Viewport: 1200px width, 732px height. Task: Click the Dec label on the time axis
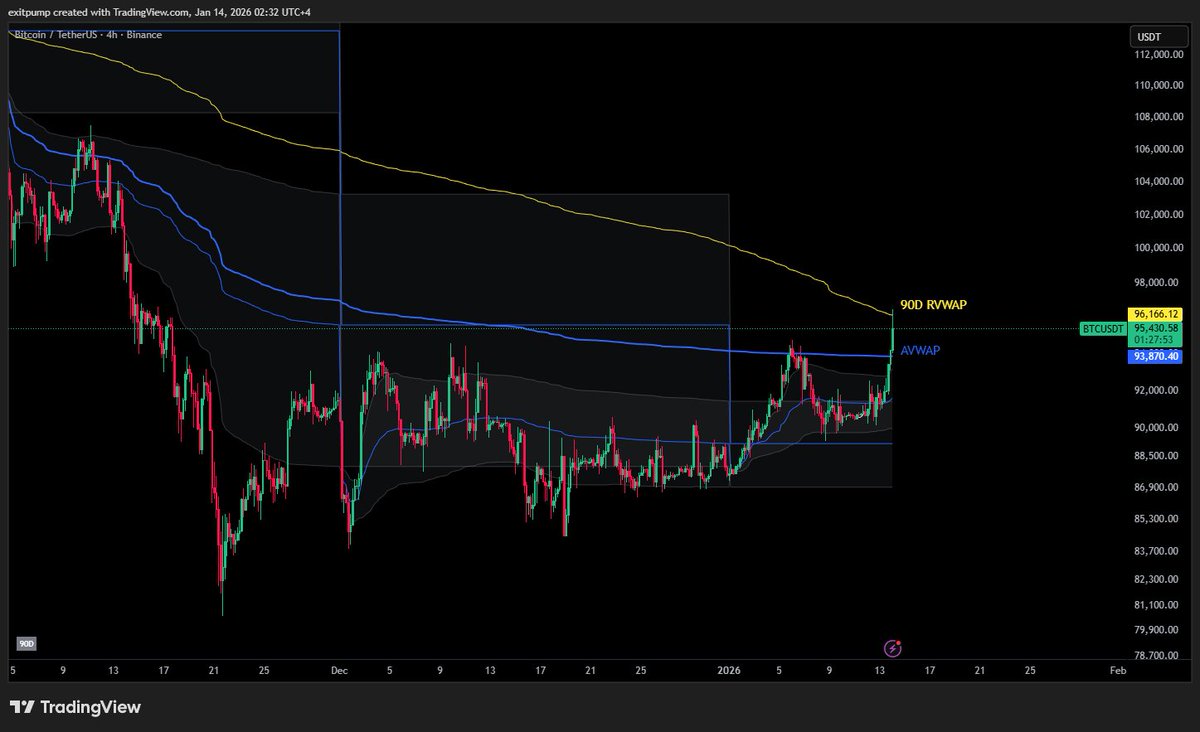[x=339, y=672]
